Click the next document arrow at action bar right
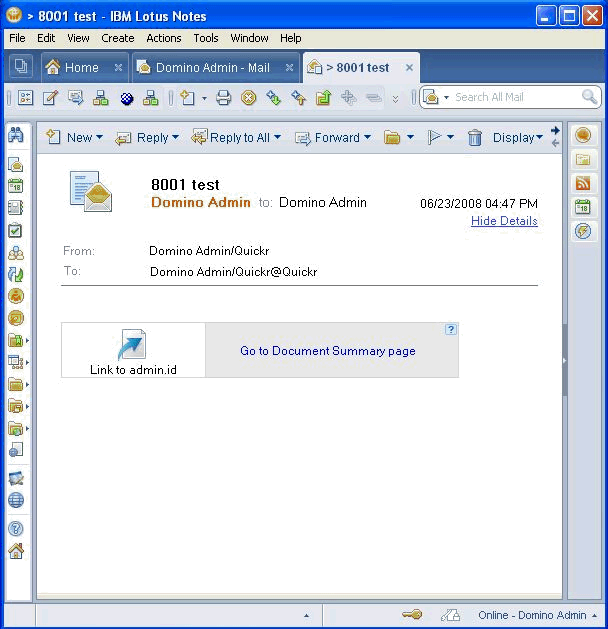The width and height of the screenshot is (608, 629). tap(555, 130)
